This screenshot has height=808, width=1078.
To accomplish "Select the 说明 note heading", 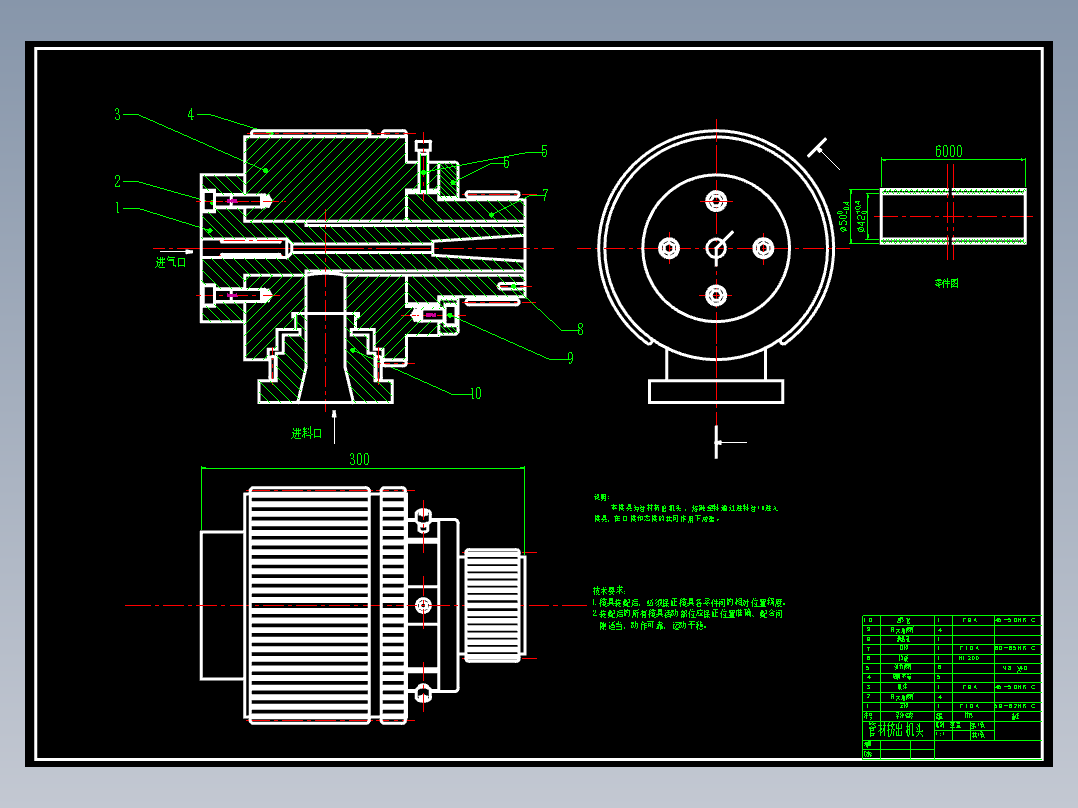I will [602, 497].
